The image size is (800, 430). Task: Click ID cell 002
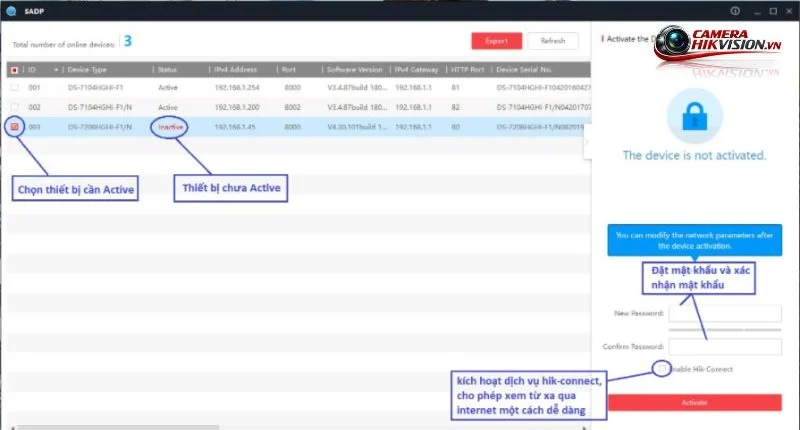click(34, 107)
